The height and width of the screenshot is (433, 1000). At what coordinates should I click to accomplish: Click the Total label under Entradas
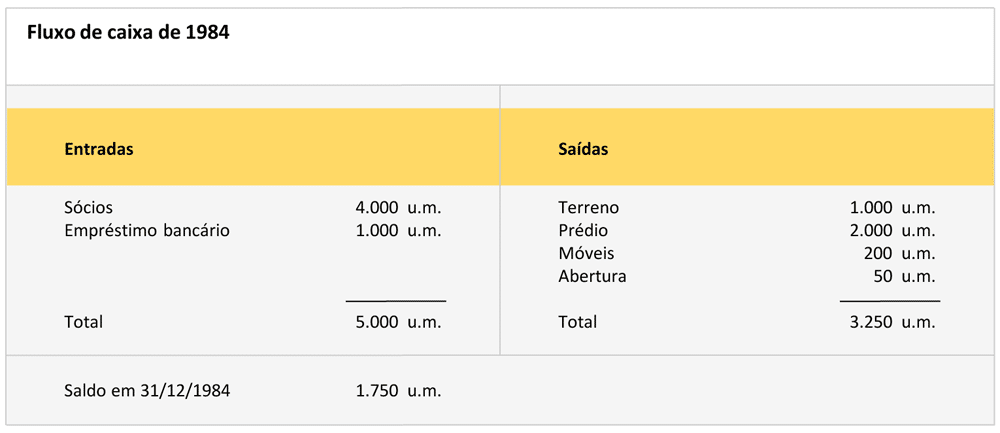coord(83,322)
